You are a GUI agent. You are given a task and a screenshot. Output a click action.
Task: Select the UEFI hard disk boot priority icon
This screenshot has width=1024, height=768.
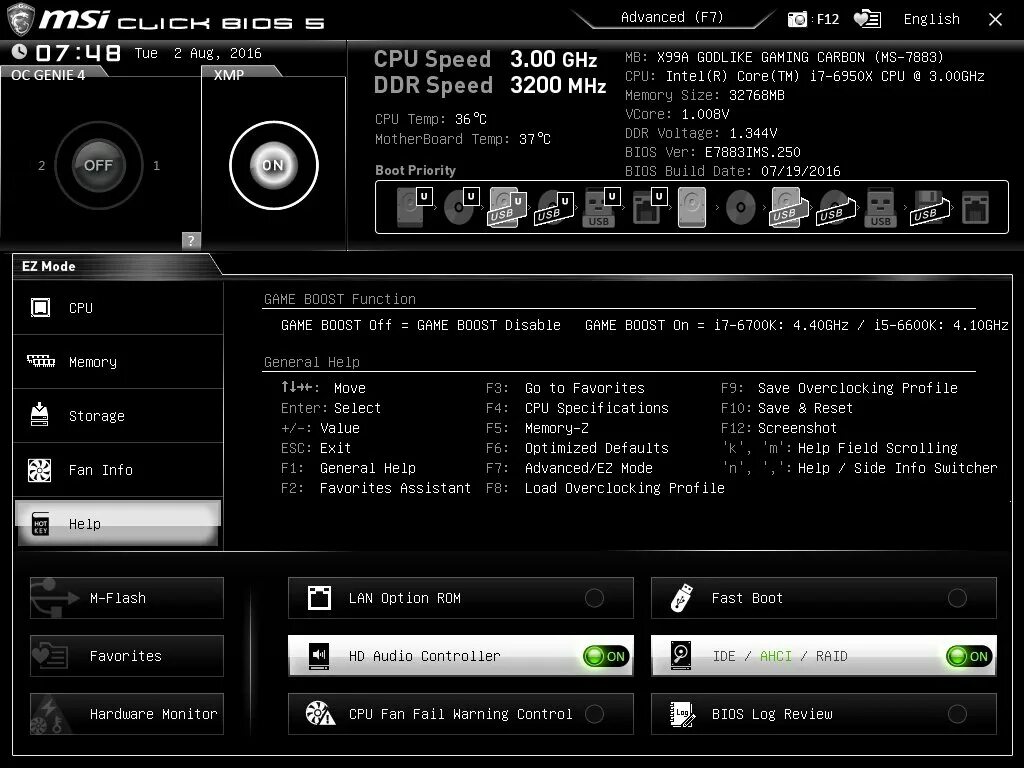(414, 207)
